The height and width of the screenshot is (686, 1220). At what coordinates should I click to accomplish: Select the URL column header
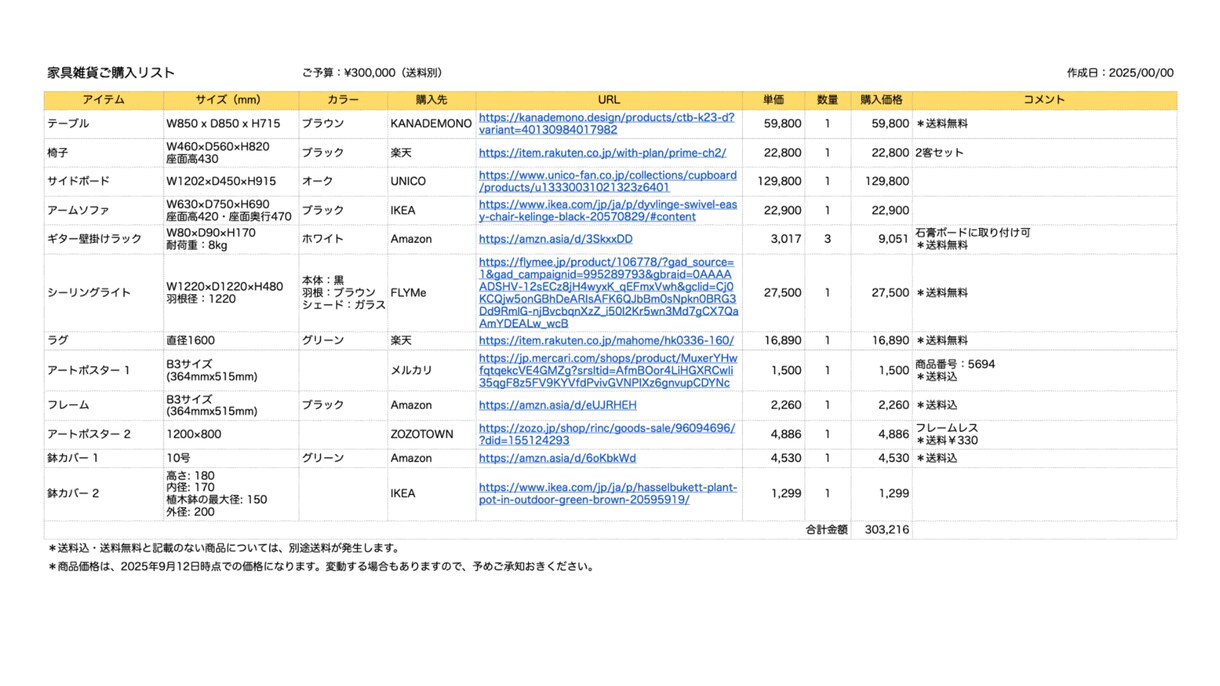click(x=608, y=100)
